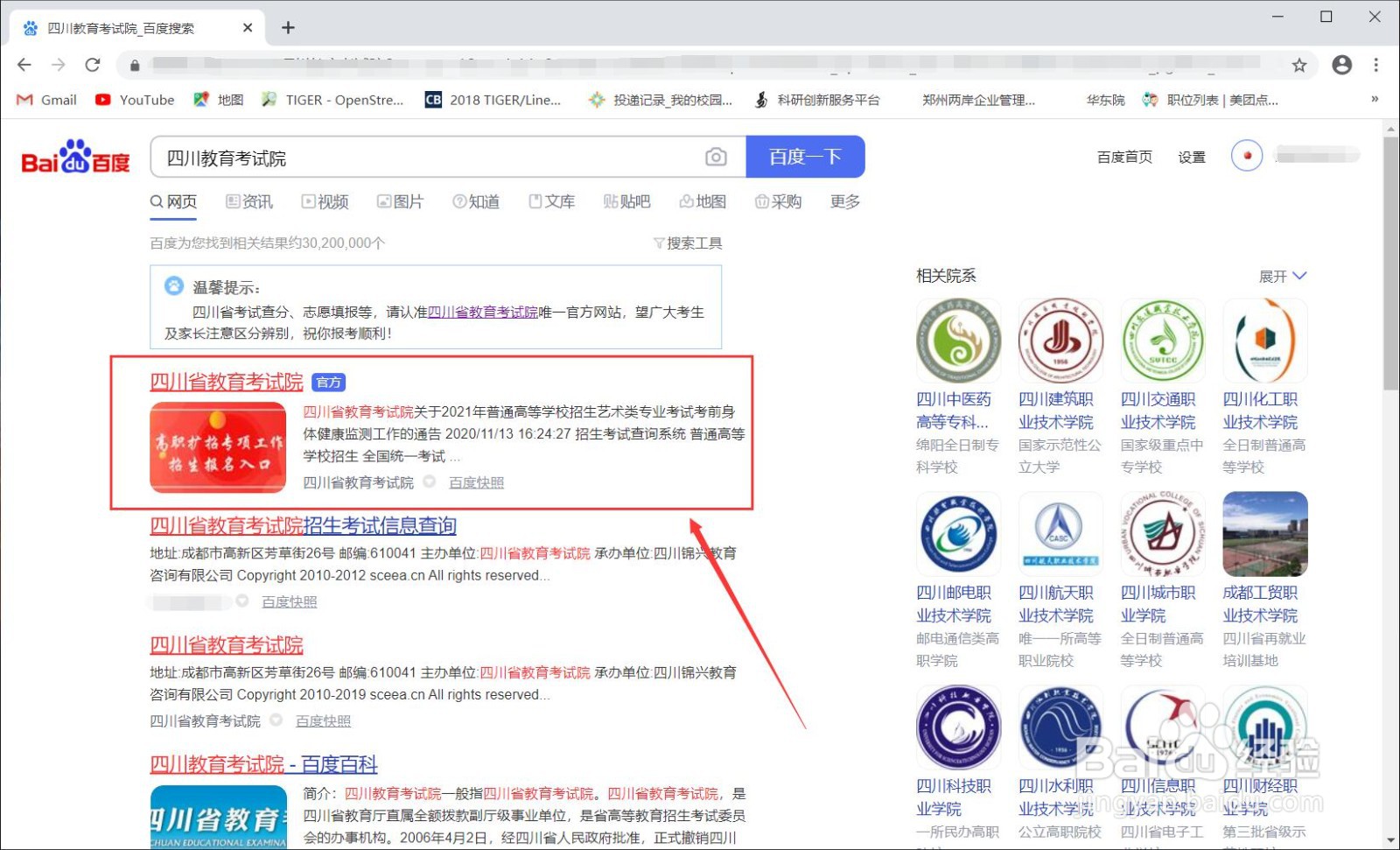
Task: Open 四川交通职业技术学院 logo
Action: pyautogui.click(x=1163, y=341)
